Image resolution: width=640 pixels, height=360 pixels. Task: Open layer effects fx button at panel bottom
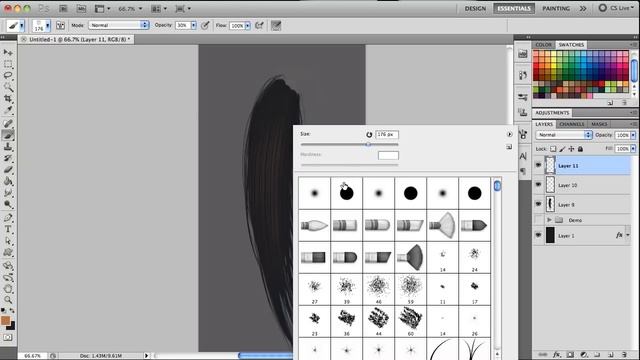556,355
